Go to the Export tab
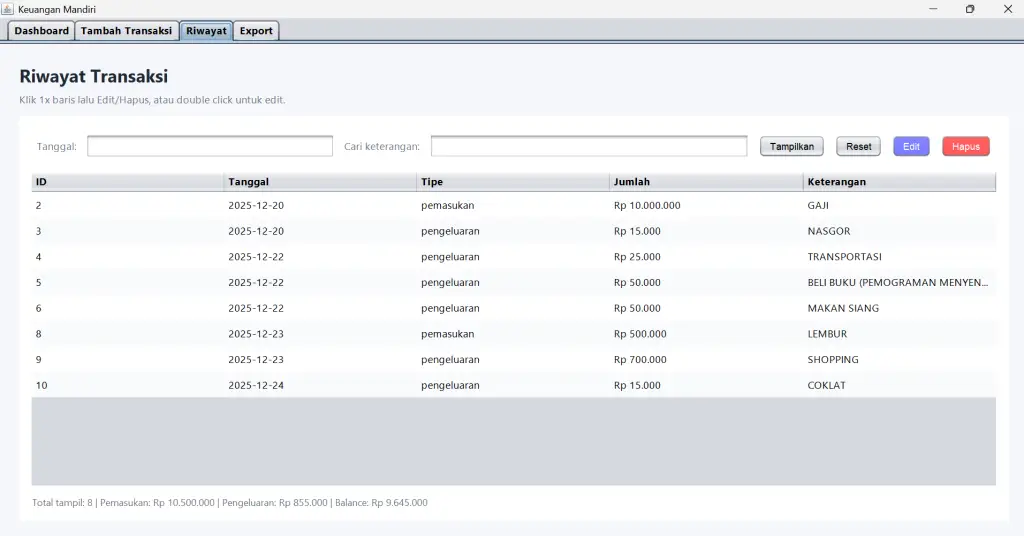This screenshot has height=536, width=1024. tap(256, 31)
